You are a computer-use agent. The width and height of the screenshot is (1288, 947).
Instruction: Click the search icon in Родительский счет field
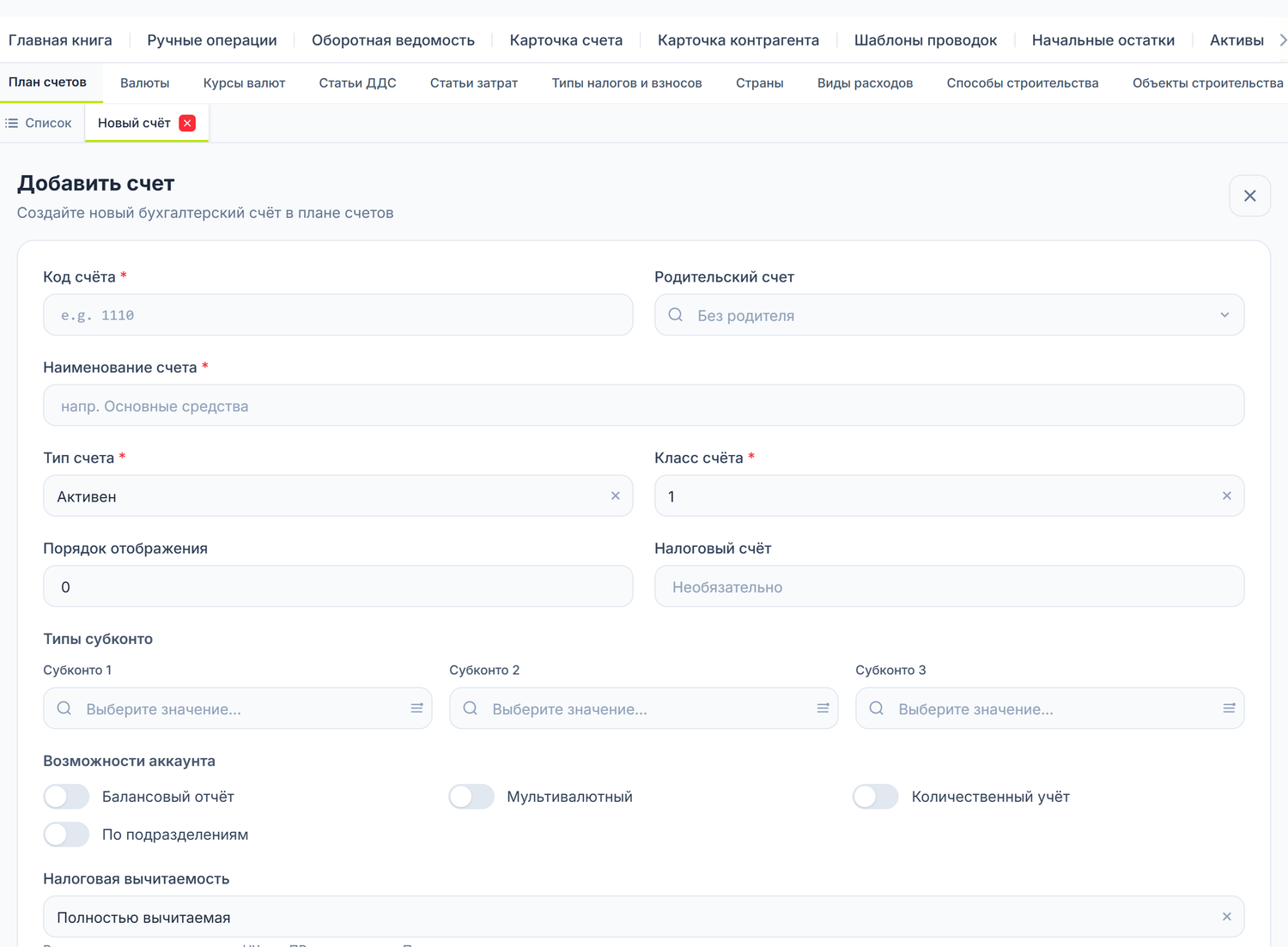click(x=676, y=315)
